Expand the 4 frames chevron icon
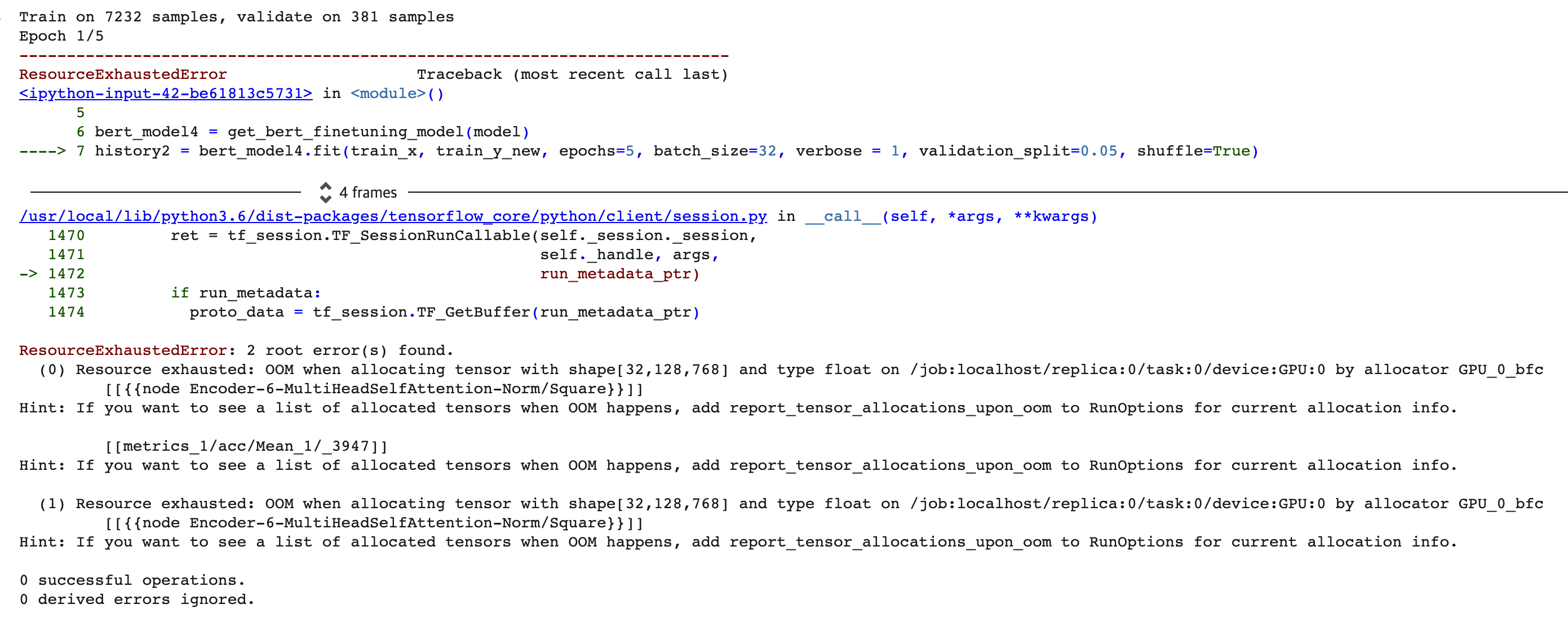This screenshot has height=622, width=1568. [x=326, y=192]
